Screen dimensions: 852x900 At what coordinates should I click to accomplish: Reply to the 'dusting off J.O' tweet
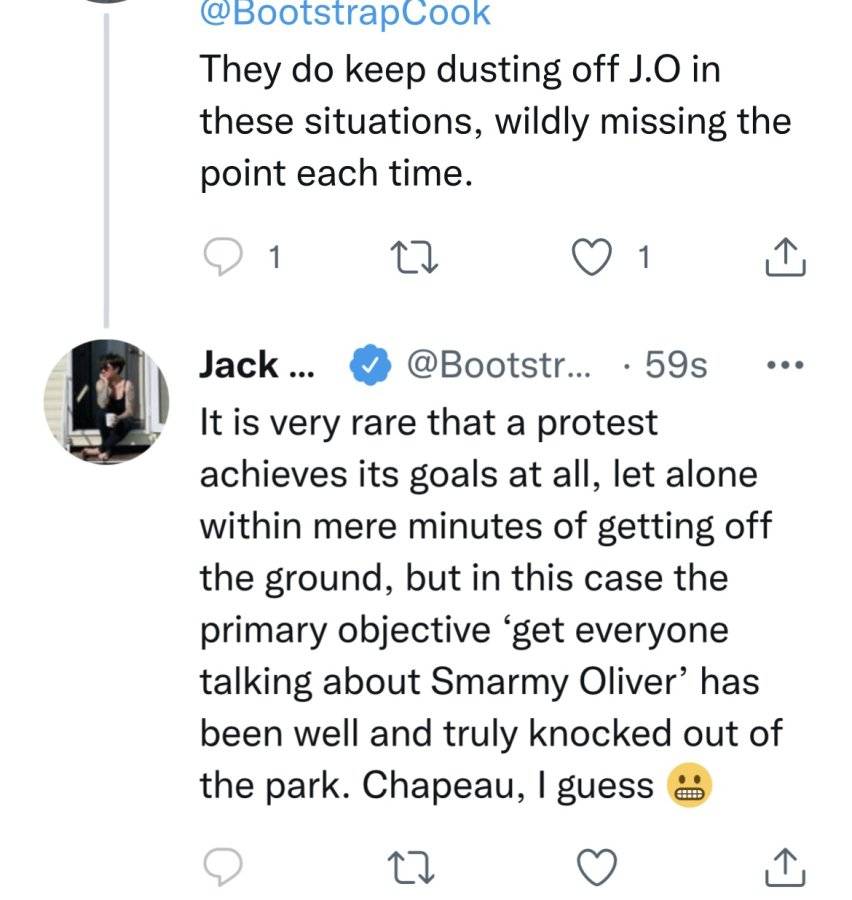coord(223,257)
